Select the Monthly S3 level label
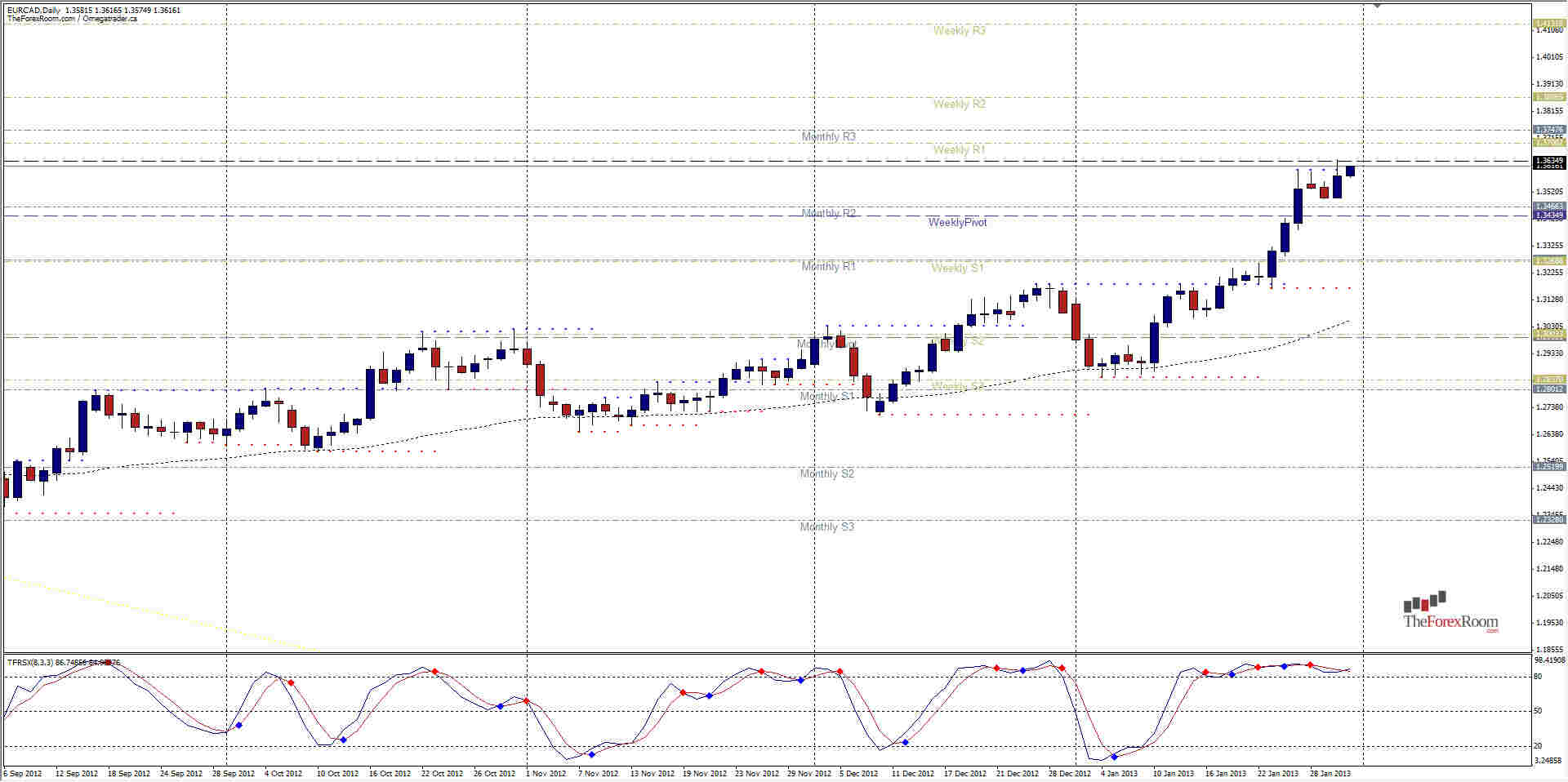Image resolution: width=1568 pixels, height=782 pixels. (826, 527)
